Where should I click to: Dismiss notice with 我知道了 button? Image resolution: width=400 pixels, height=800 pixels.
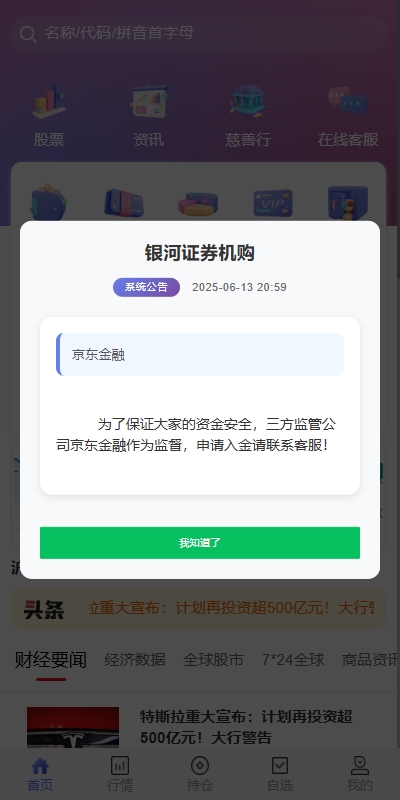click(200, 543)
